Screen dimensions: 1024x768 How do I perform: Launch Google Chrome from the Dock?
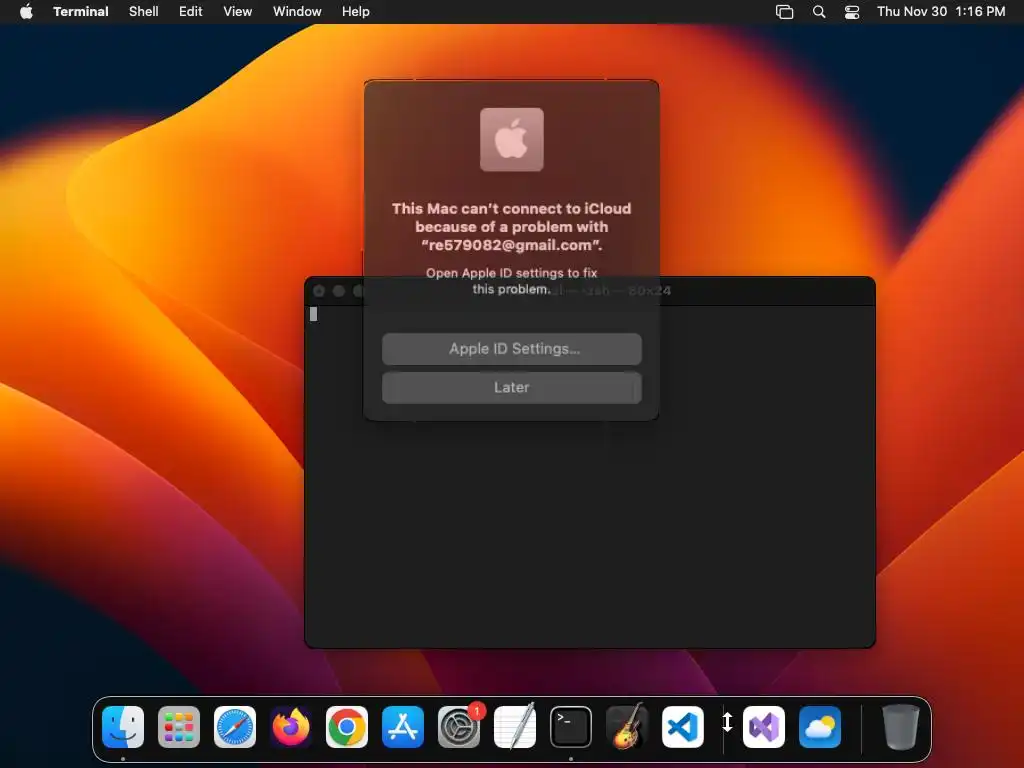347,726
